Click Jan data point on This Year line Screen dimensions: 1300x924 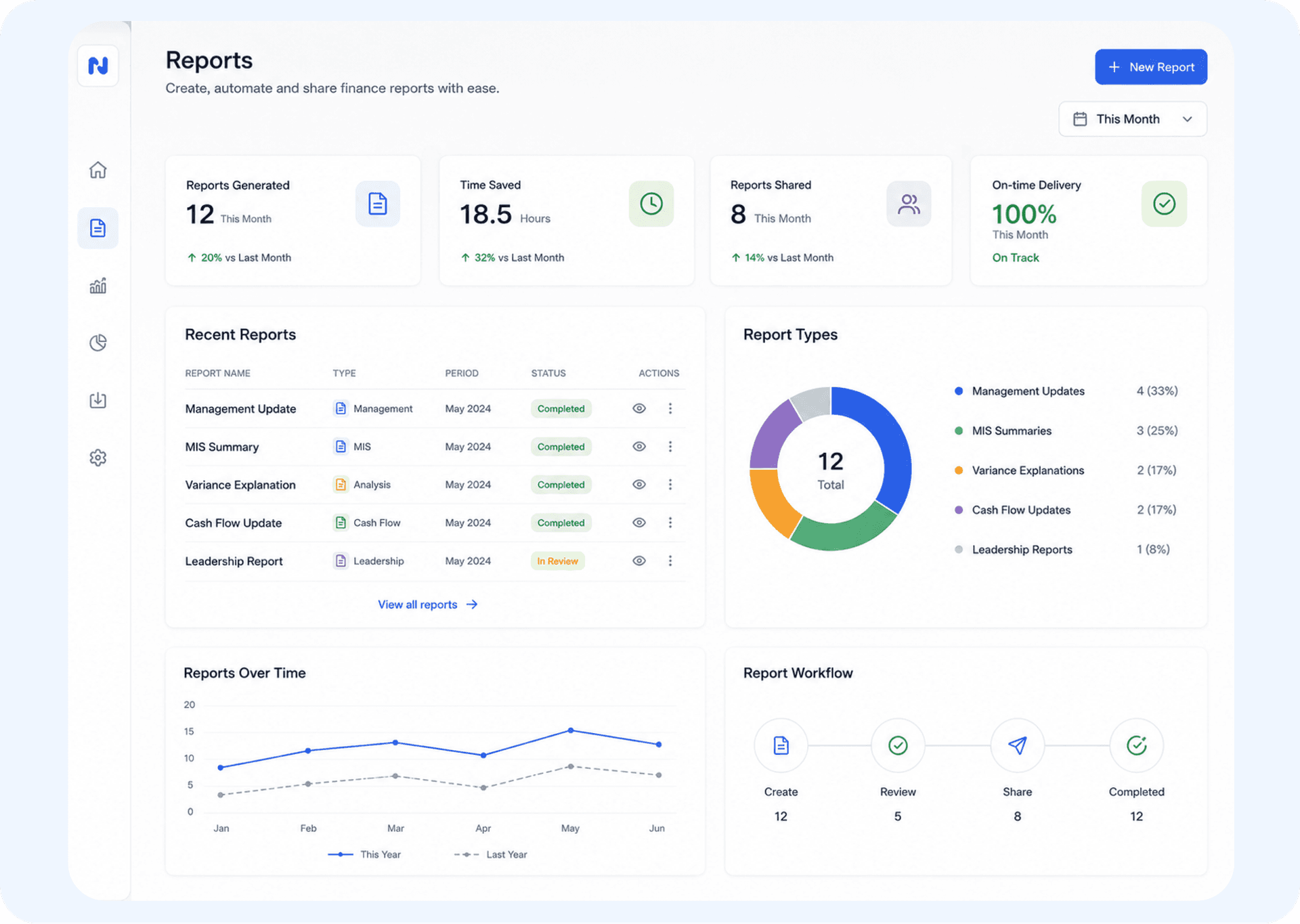[221, 768]
